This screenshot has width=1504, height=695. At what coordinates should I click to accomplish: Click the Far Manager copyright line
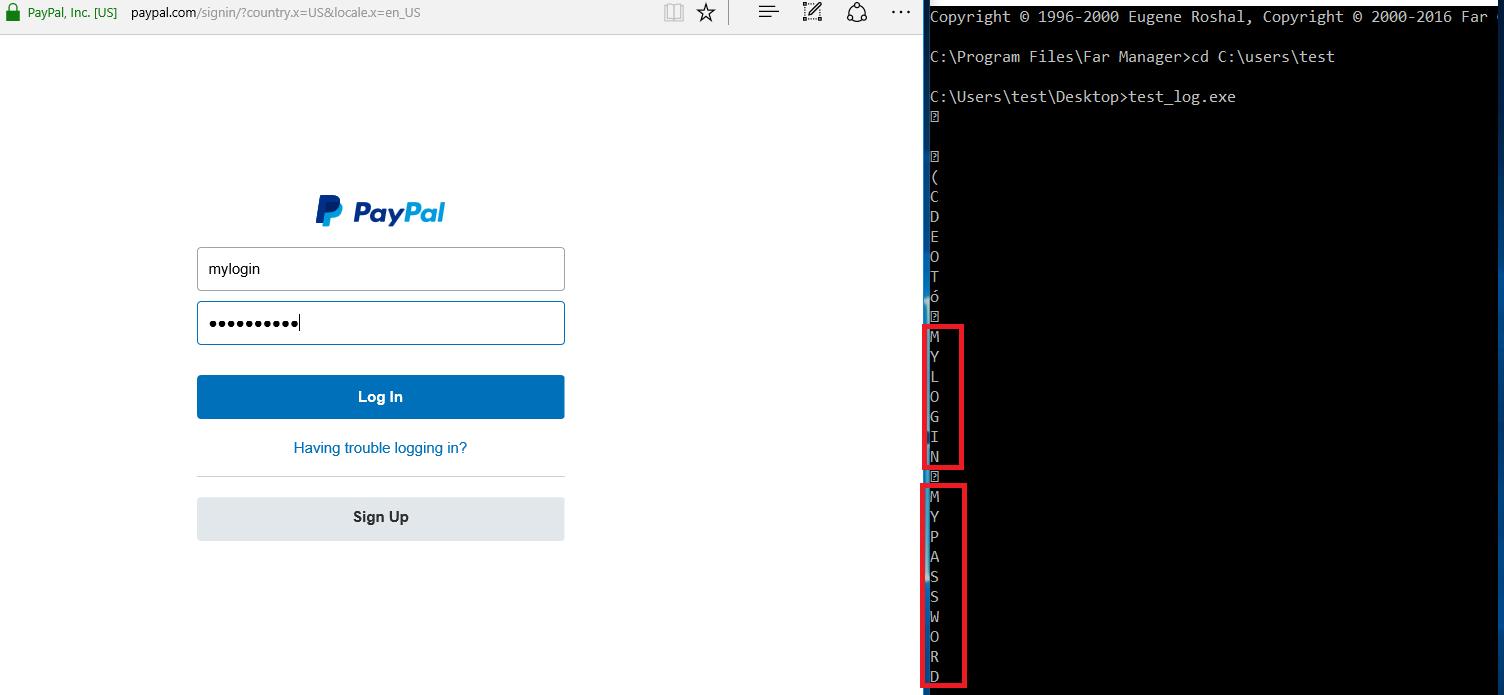(1180, 16)
